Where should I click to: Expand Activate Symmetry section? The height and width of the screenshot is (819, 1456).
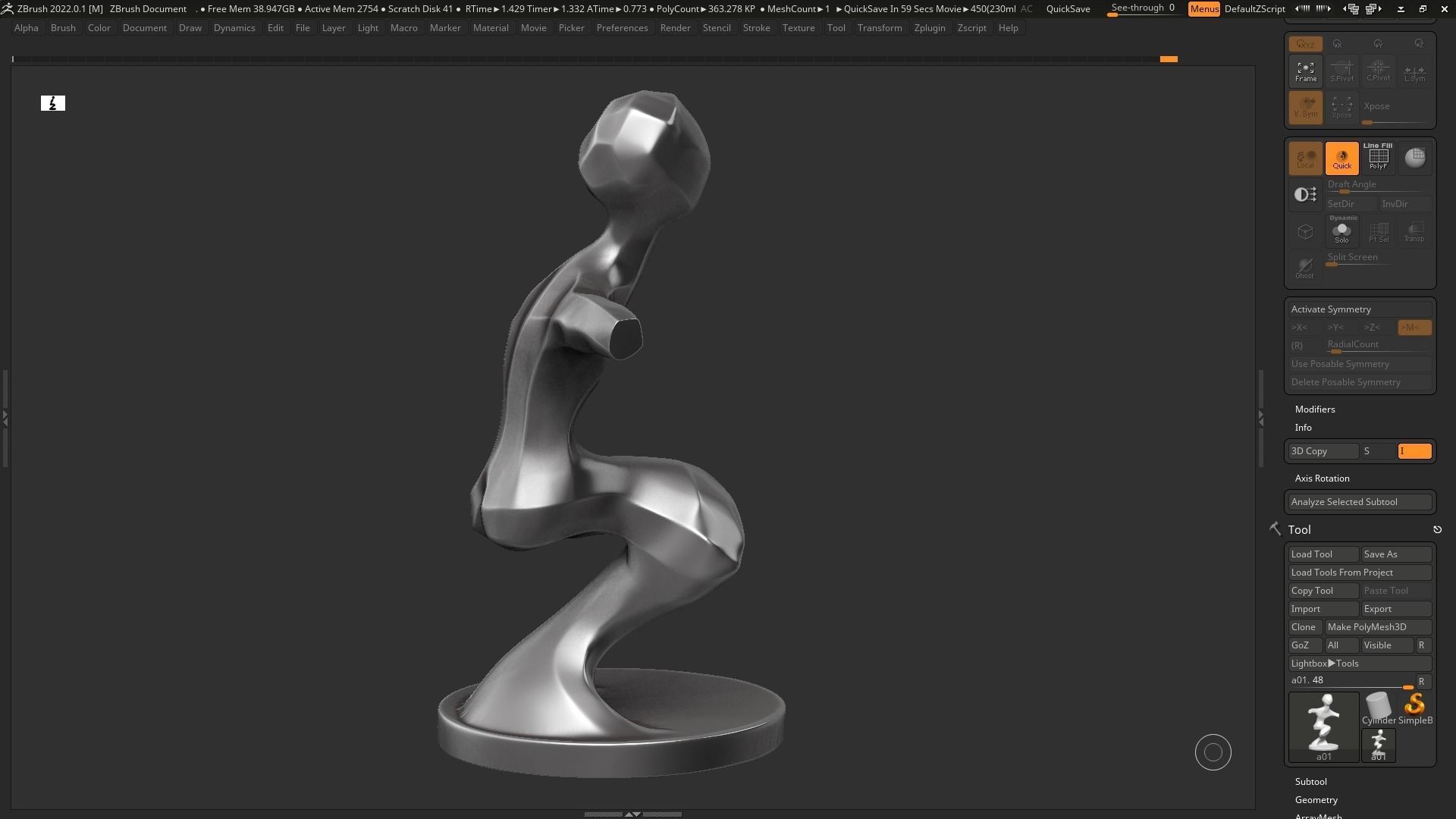[1360, 309]
